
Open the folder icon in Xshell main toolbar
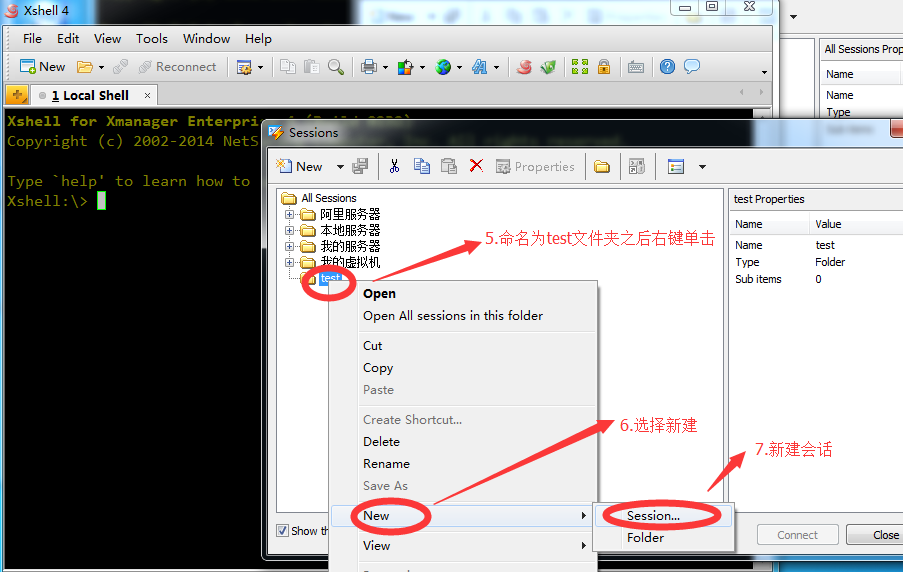click(x=85, y=67)
